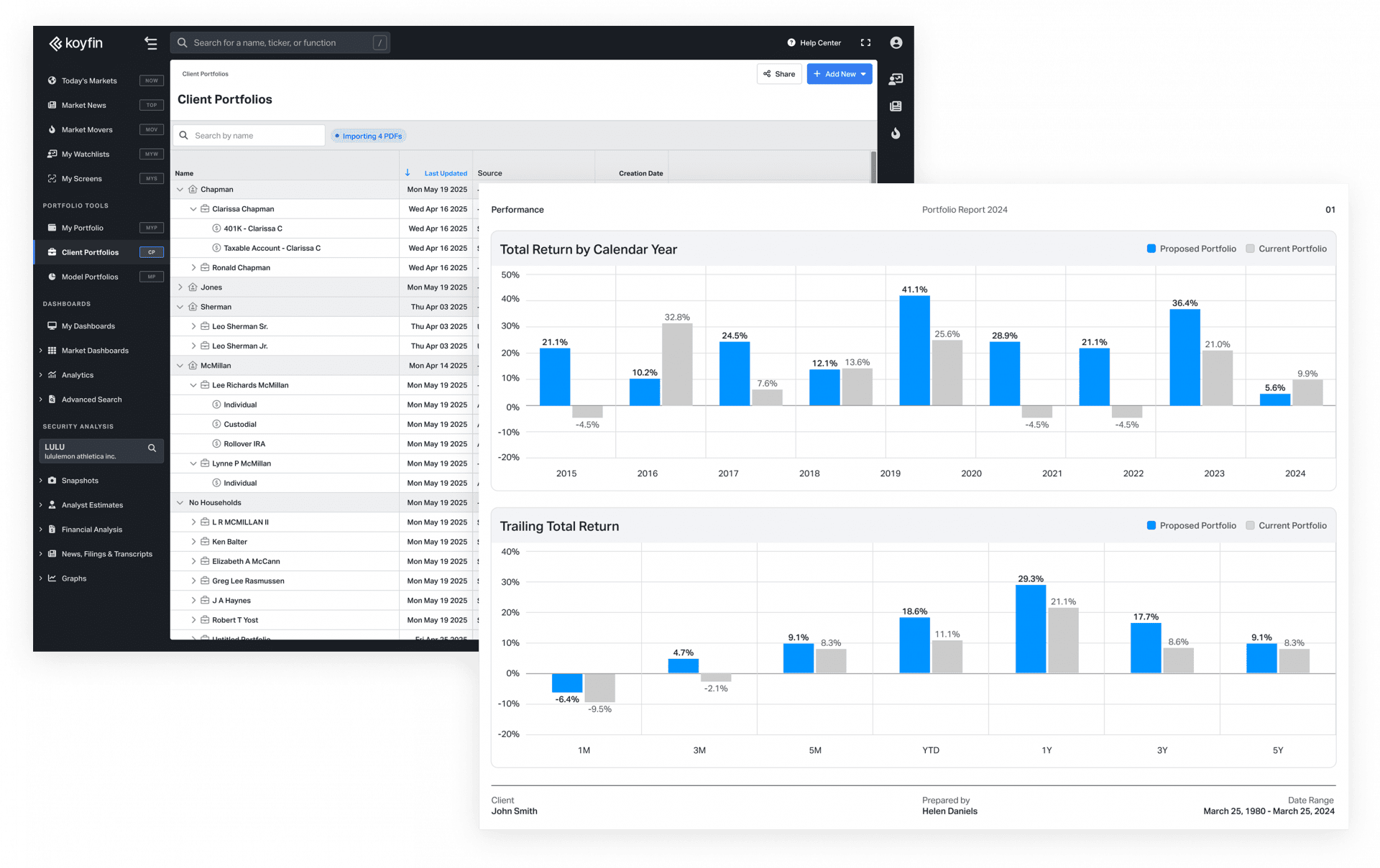Toggle the Importing 4 PDFs filter chip
1380x868 pixels.
pos(368,136)
